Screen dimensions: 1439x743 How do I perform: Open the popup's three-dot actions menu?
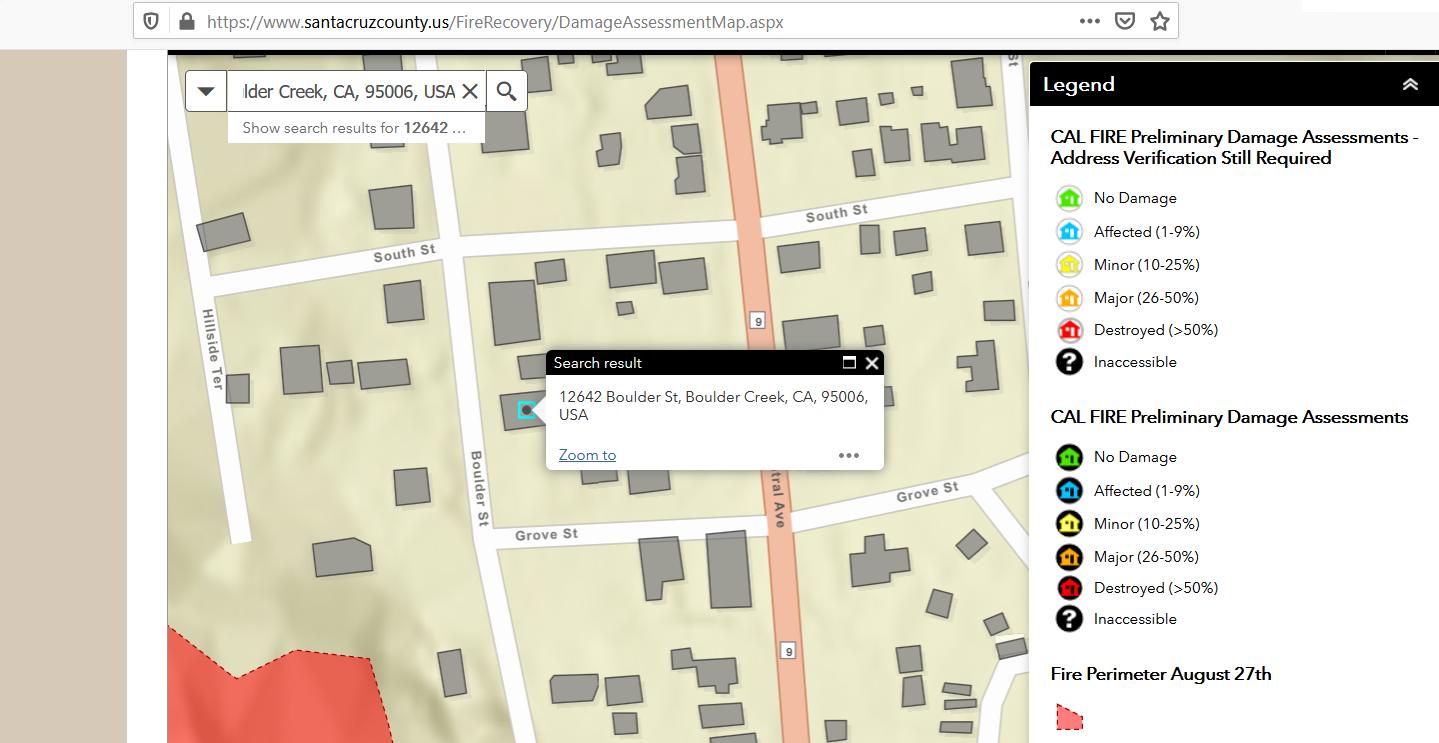(849, 455)
